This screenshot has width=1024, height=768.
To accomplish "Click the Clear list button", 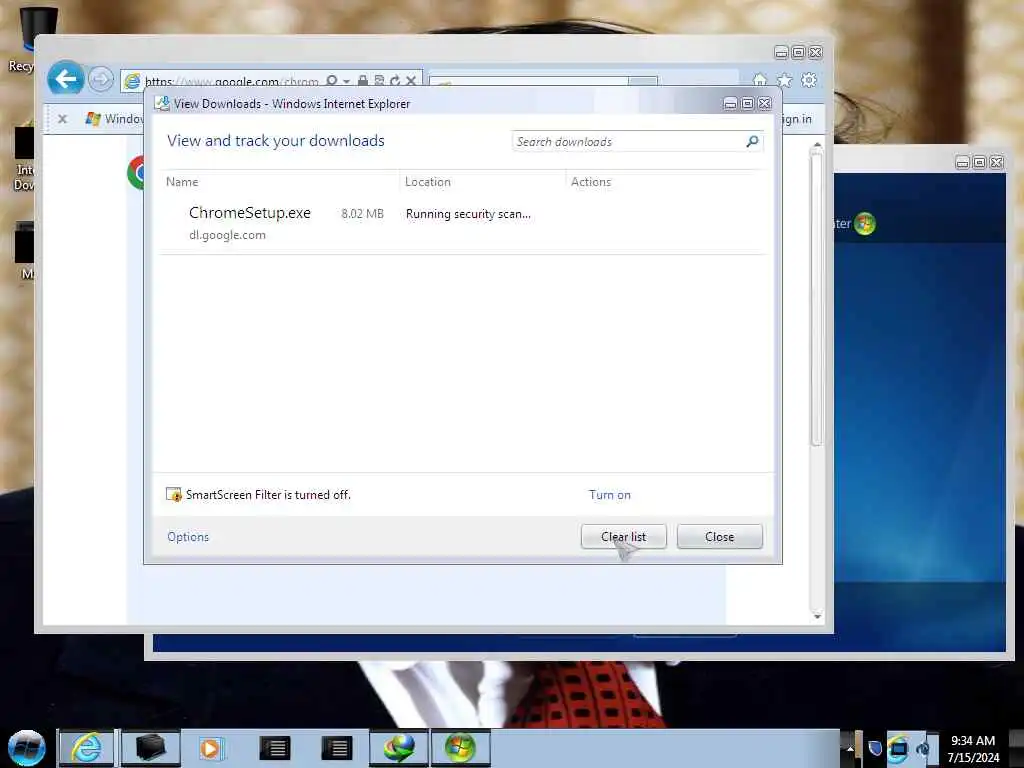I will click(624, 537).
